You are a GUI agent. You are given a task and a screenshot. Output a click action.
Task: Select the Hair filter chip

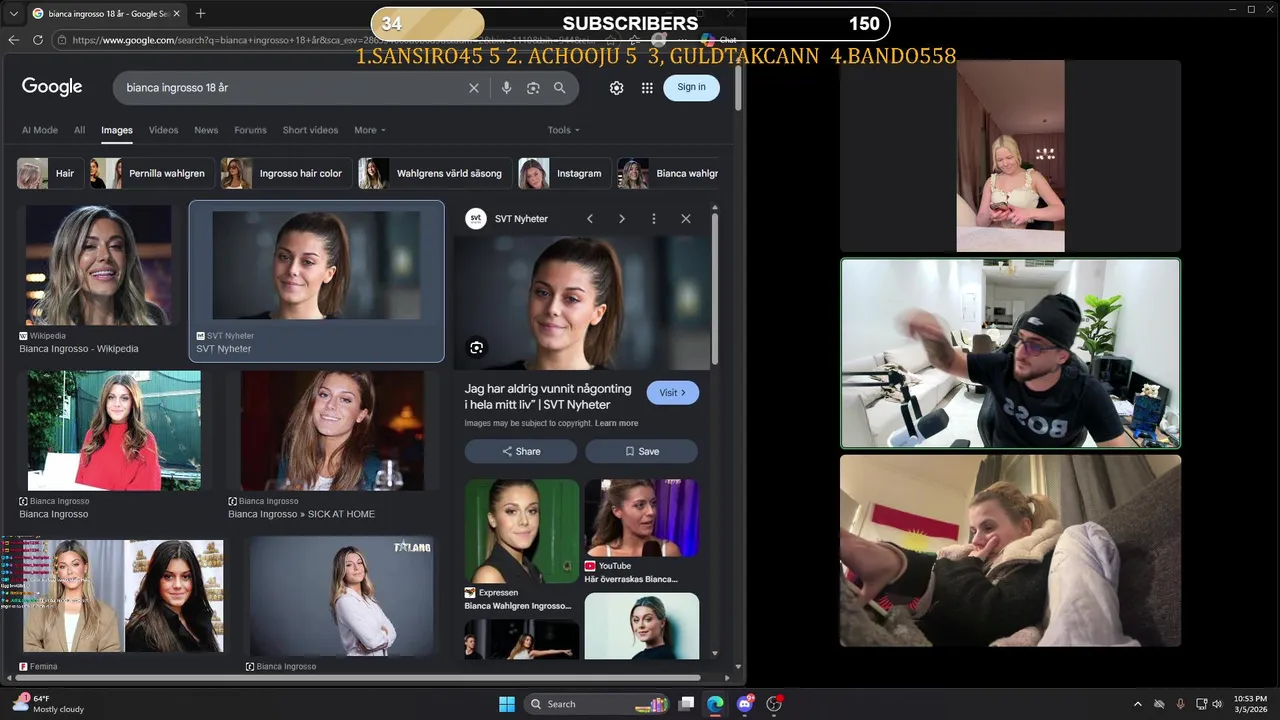[49, 173]
